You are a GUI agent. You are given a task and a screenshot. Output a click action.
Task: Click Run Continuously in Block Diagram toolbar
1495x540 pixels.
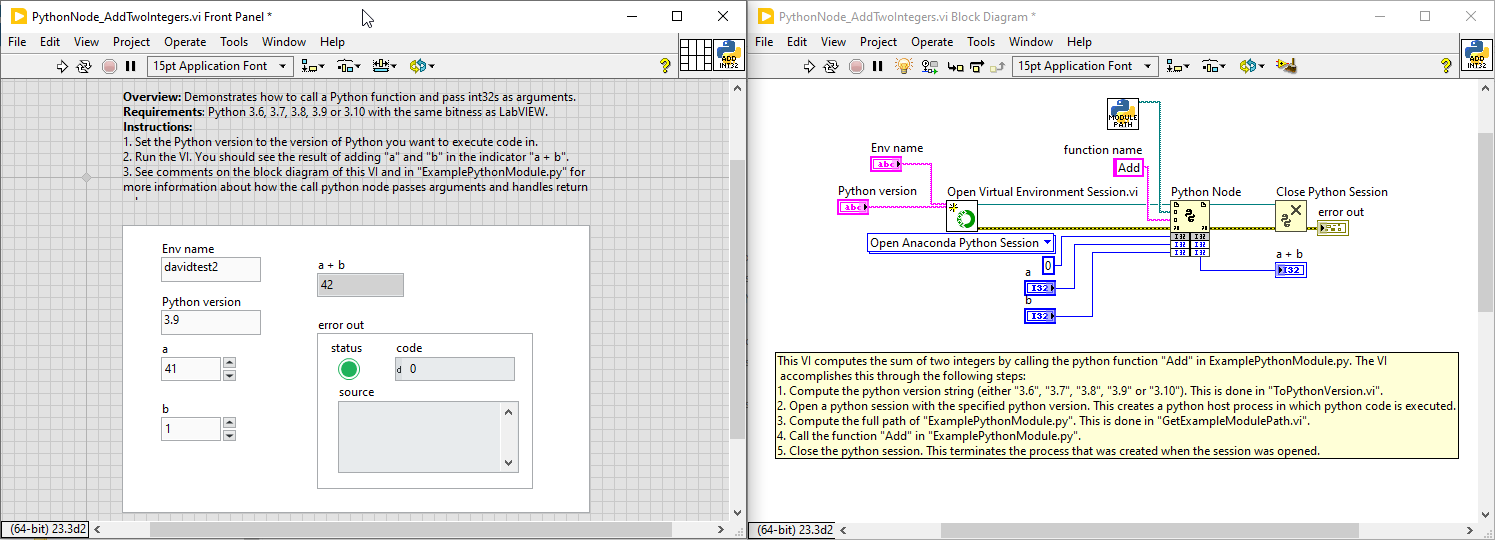831,66
